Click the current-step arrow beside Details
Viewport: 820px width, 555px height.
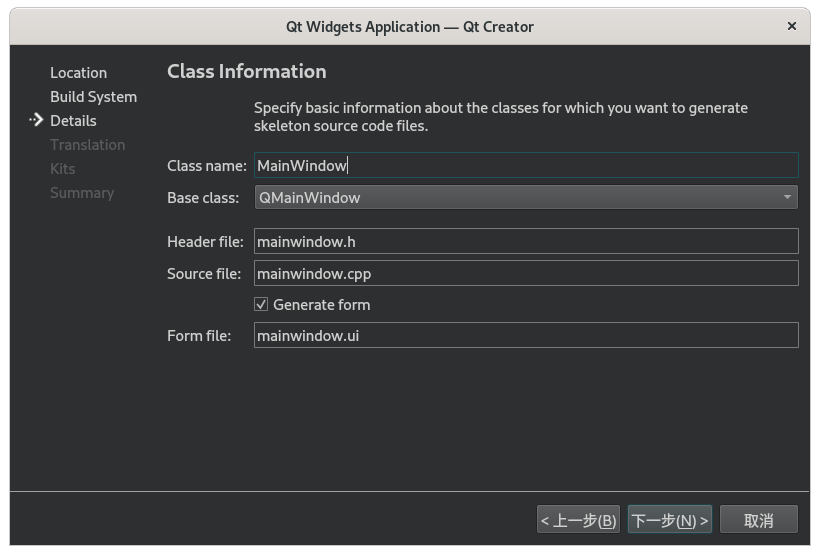[x=36, y=121]
